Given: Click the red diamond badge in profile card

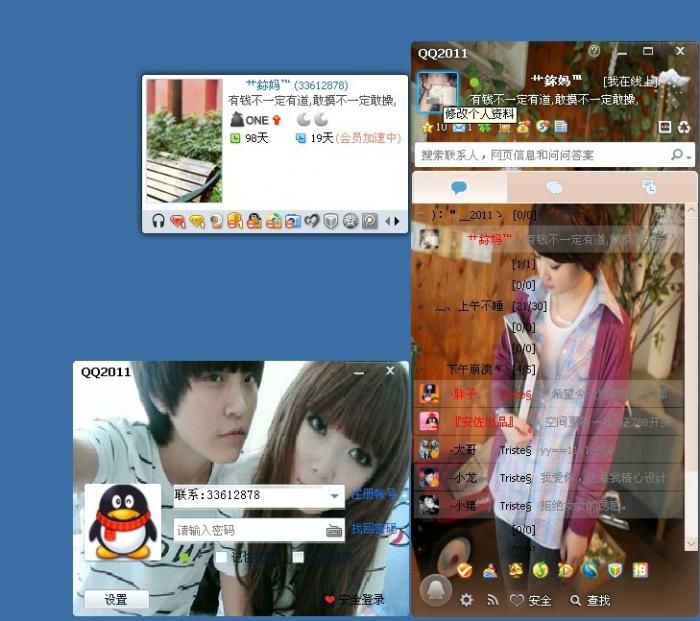Looking at the screenshot, I should 178,221.
